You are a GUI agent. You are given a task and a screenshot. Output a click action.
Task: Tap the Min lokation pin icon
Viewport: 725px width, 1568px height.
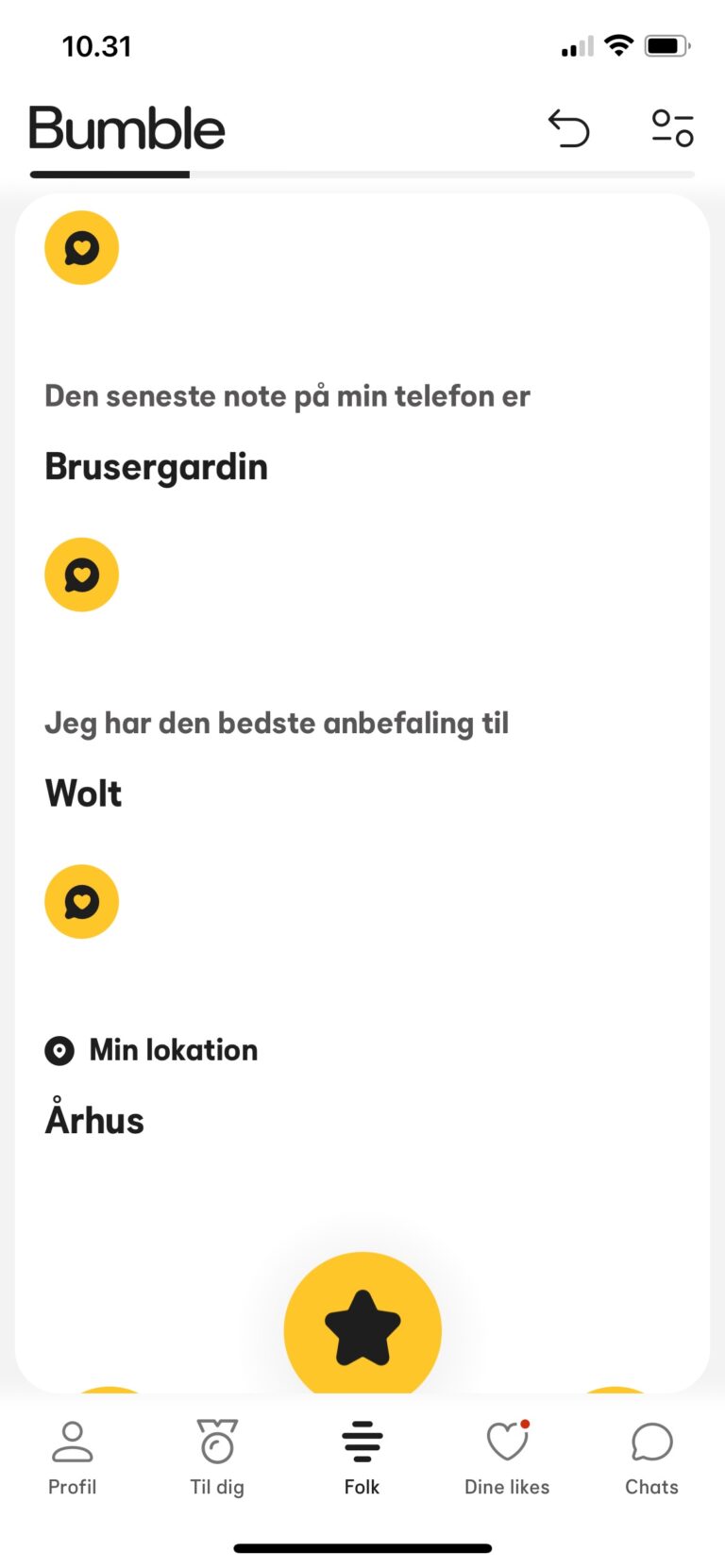coord(59,1050)
